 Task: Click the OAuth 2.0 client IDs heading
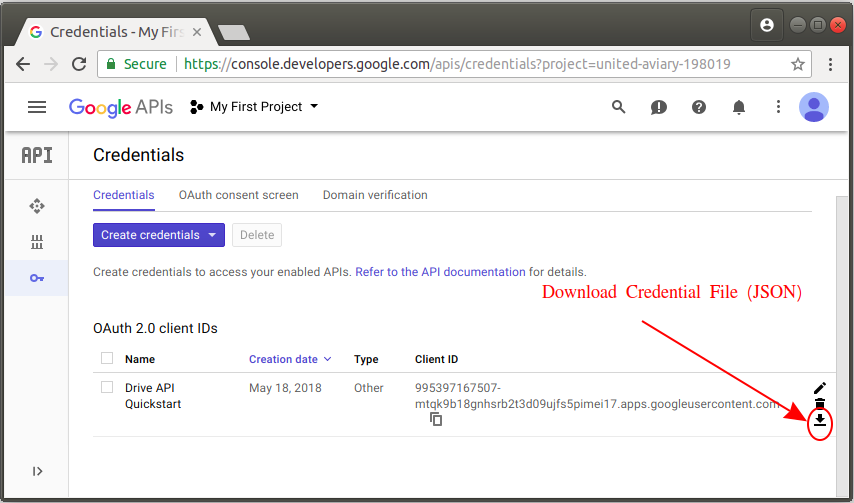tap(155, 329)
